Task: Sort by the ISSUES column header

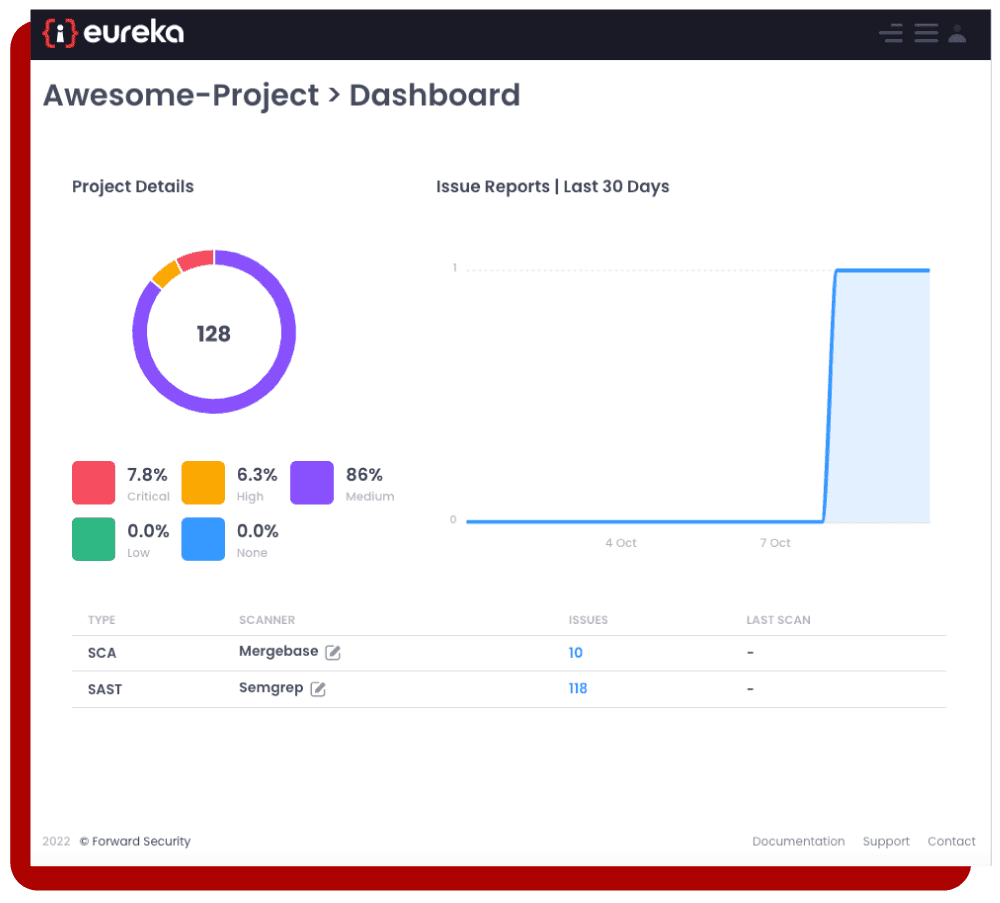Action: (588, 620)
